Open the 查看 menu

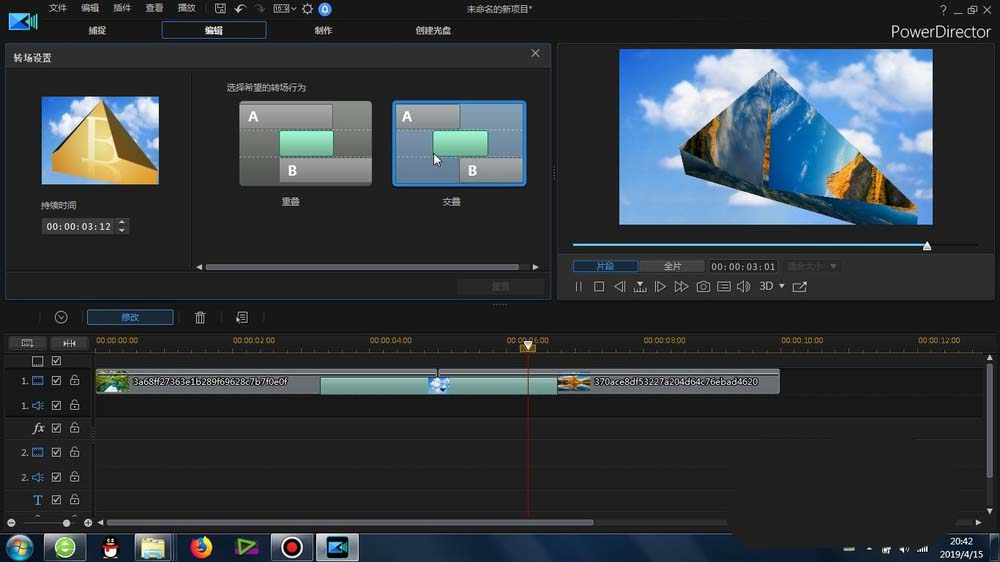coord(154,8)
